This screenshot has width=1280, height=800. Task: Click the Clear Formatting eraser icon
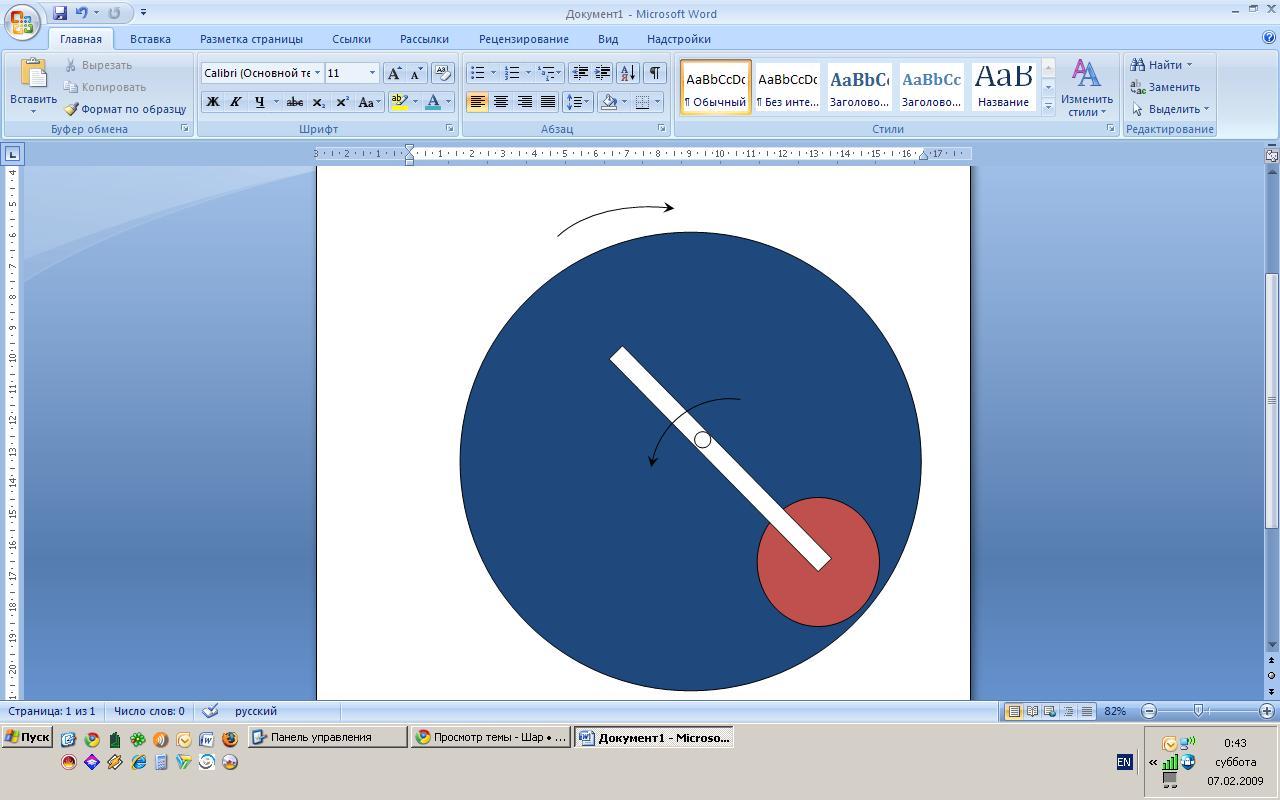[442, 73]
